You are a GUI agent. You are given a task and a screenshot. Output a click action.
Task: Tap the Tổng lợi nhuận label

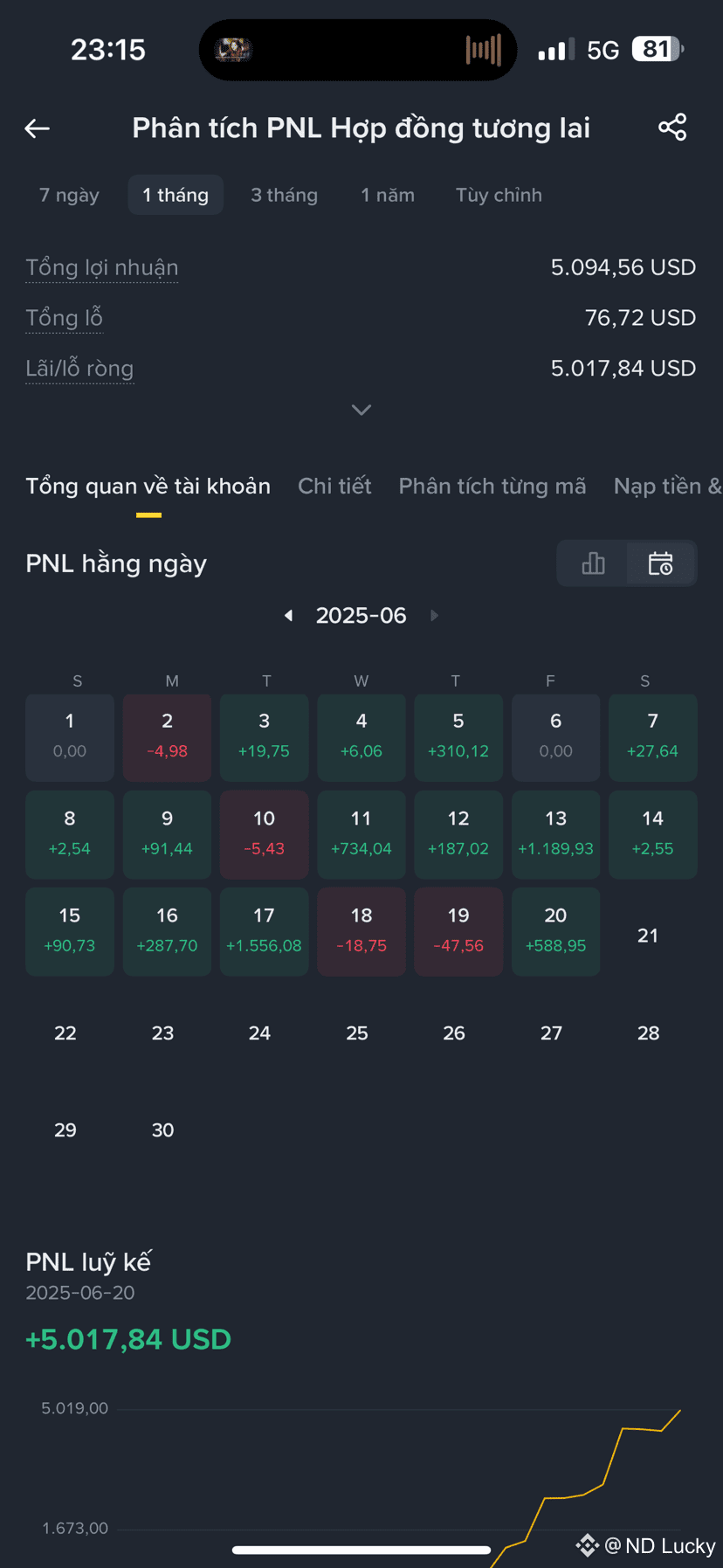coord(102,268)
